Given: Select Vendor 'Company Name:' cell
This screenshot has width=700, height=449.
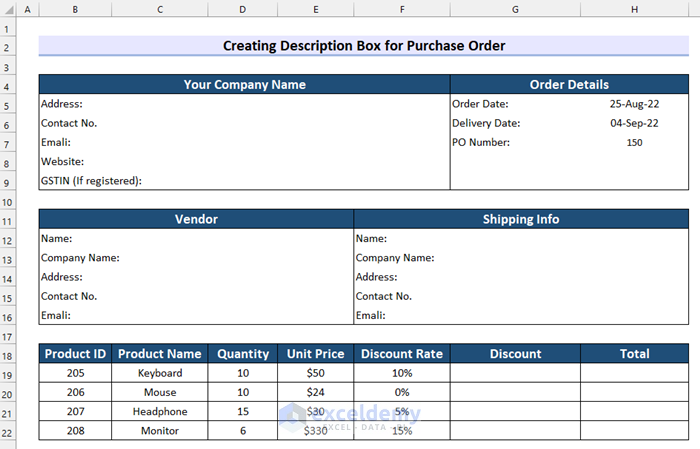Looking at the screenshot, I should 196,258.
